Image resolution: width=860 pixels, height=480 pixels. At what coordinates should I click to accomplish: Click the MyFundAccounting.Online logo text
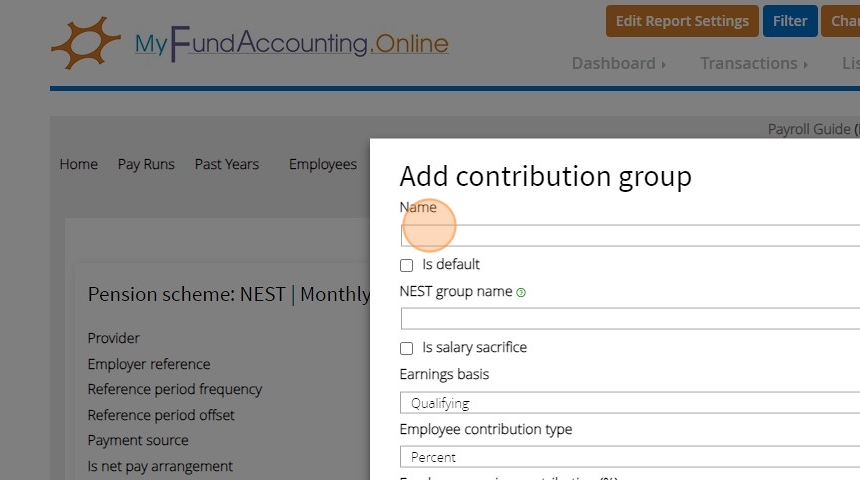[x=291, y=44]
